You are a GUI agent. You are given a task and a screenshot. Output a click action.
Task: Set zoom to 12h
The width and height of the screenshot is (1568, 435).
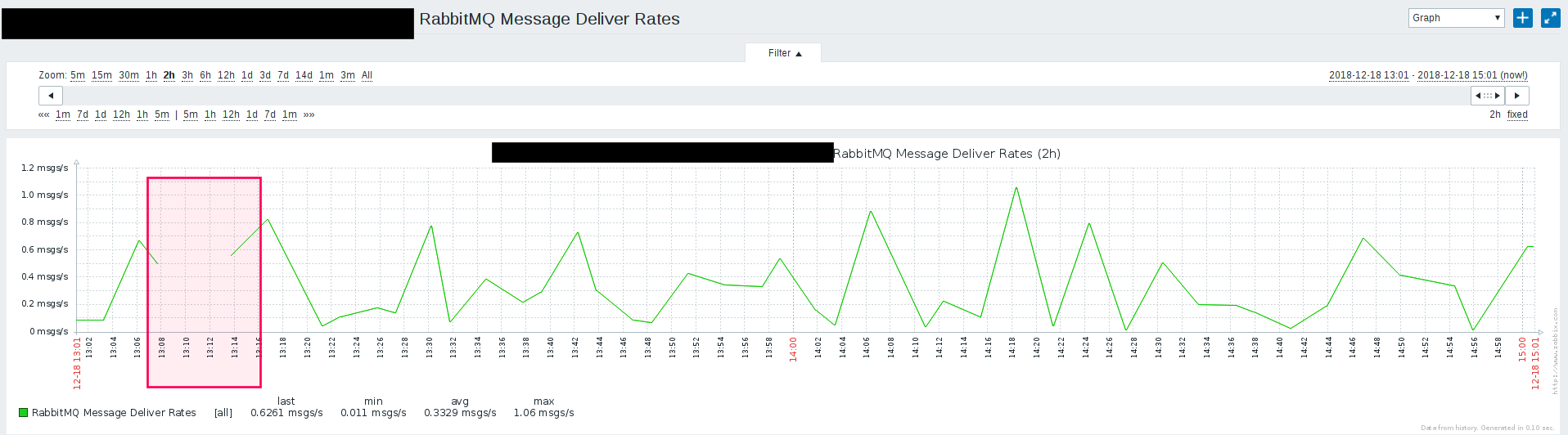[x=226, y=75]
